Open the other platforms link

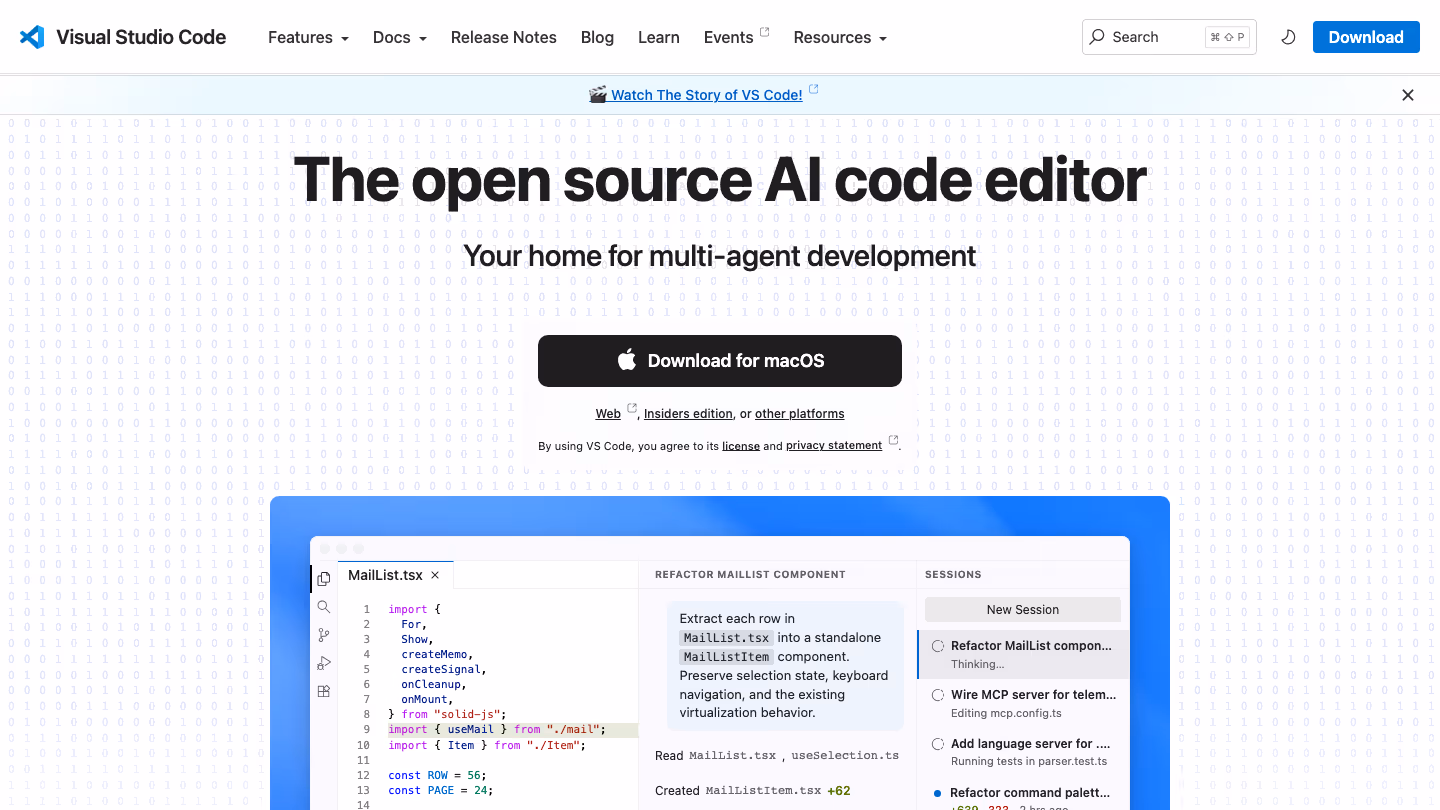tap(800, 414)
